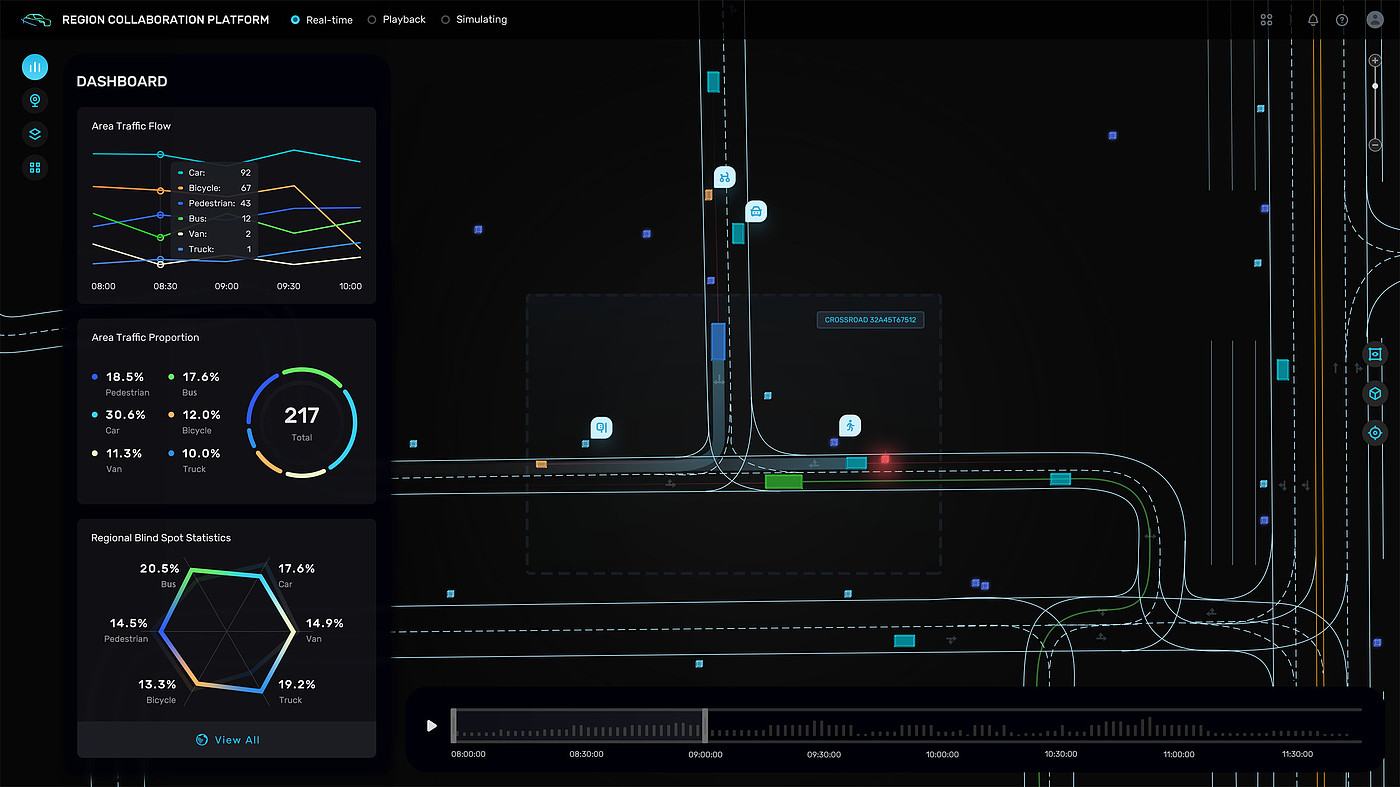Click the notification bell icon
This screenshot has width=1400, height=787.
pyautogui.click(x=1313, y=20)
